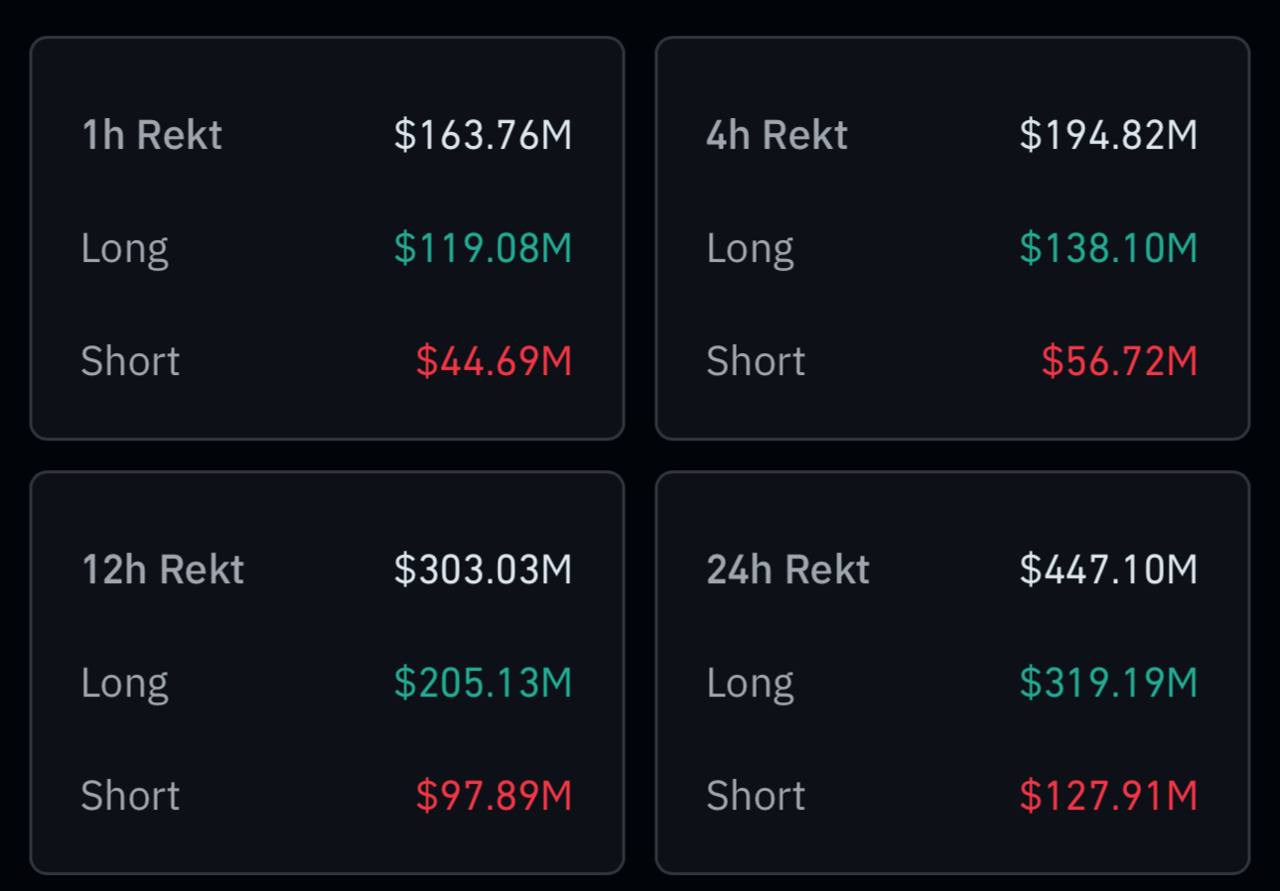Viewport: 1280px width, 891px height.
Task: Select the 12h Rekt total $303.03M
Action: [x=483, y=569]
